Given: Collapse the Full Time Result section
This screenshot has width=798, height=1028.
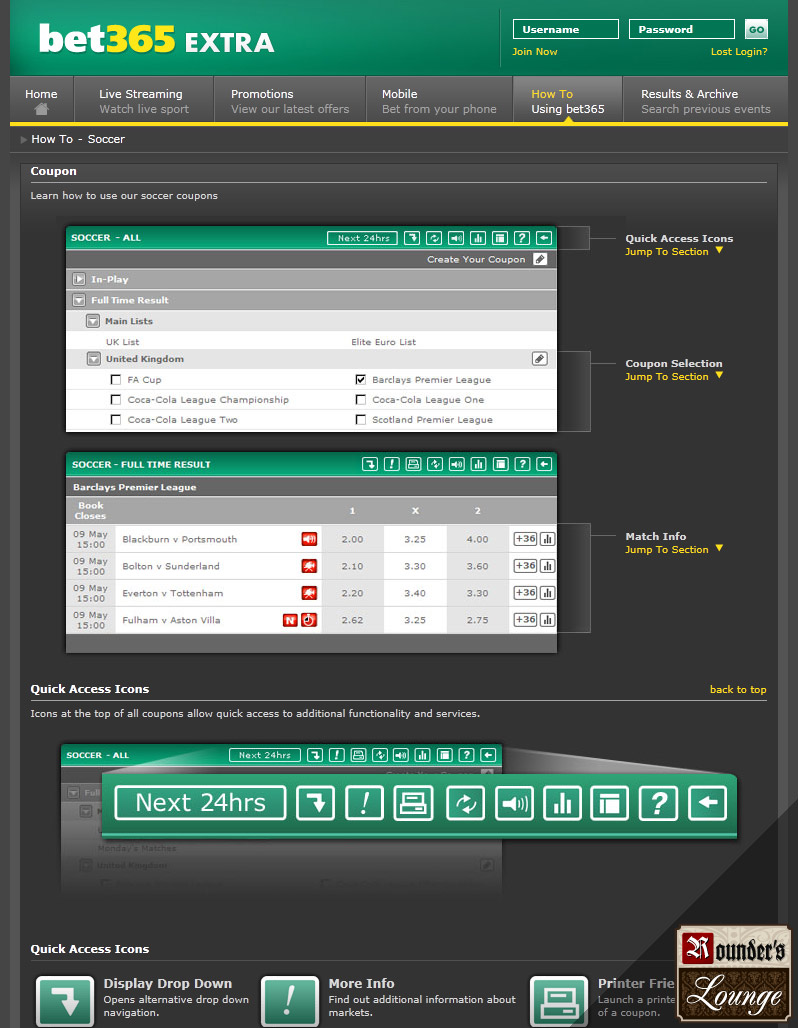Looking at the screenshot, I should tap(79, 300).
